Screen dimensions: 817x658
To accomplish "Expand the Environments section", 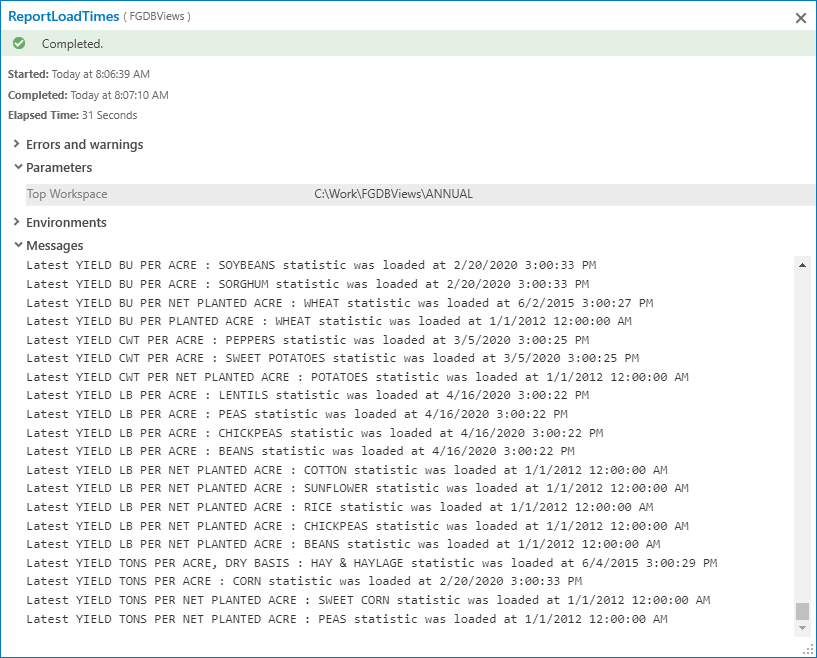I will (x=17, y=223).
